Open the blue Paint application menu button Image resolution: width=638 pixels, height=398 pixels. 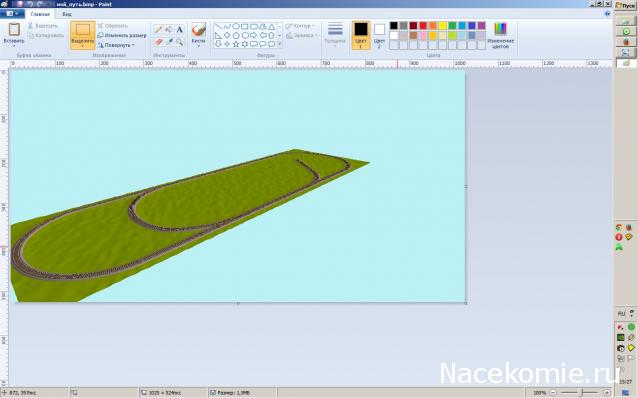[12, 14]
